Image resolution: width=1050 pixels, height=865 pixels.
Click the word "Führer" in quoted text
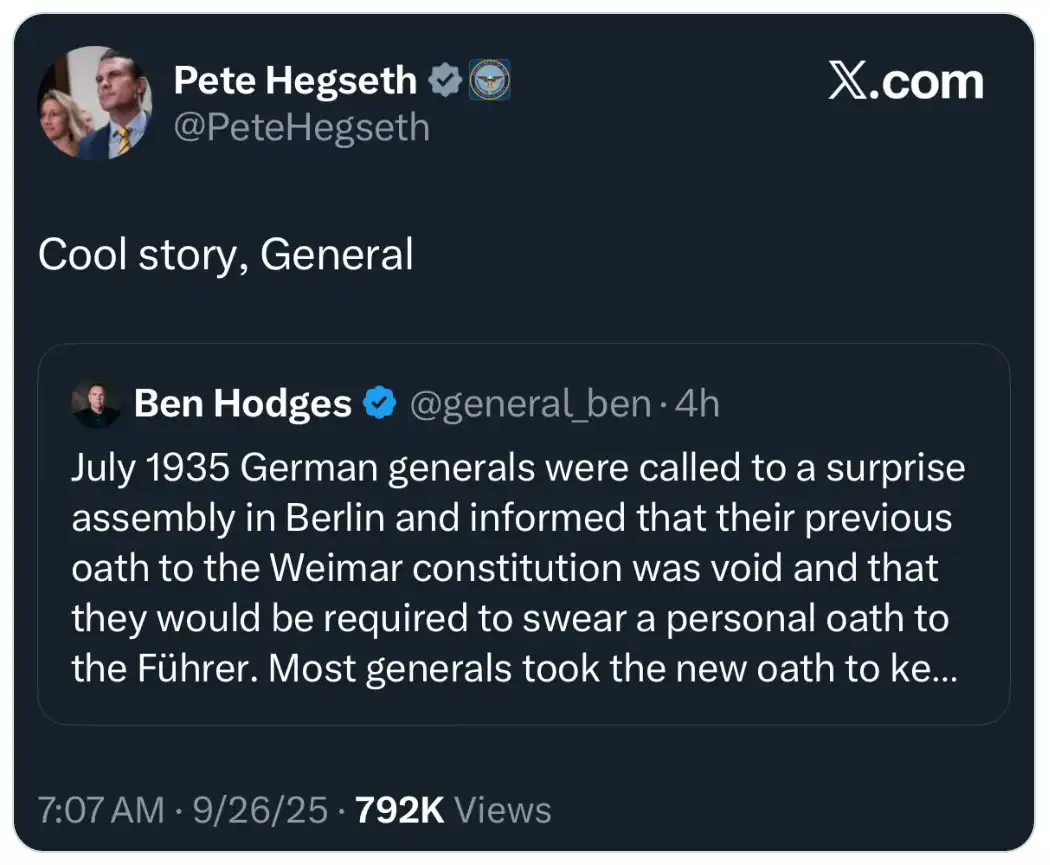(194, 669)
